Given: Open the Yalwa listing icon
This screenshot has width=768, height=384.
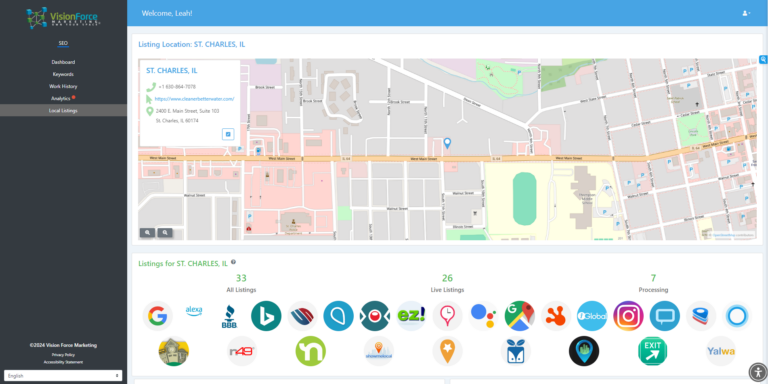Looking at the screenshot, I should 720,351.
